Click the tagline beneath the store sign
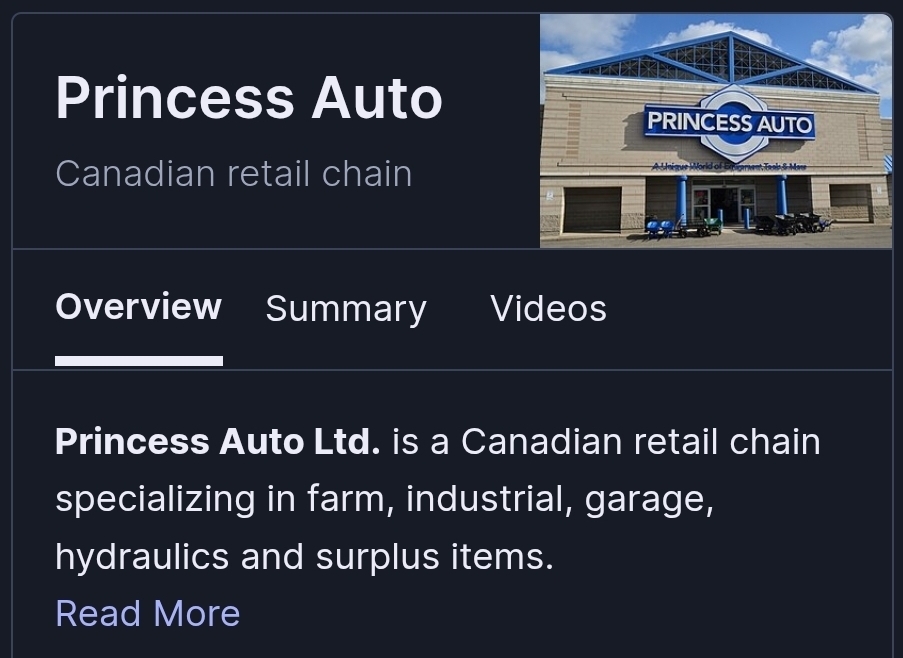The height and width of the screenshot is (658, 903). pos(729,166)
